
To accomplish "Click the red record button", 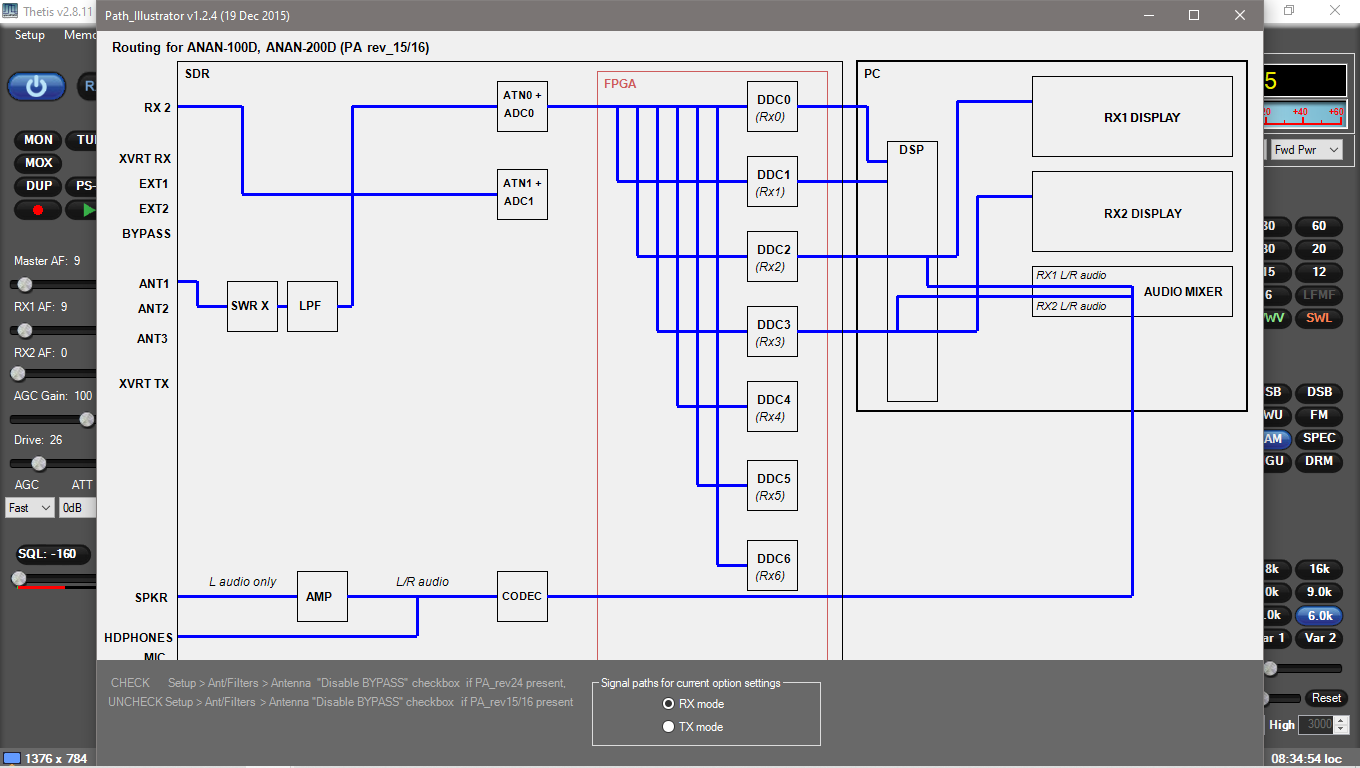I will pos(38,210).
